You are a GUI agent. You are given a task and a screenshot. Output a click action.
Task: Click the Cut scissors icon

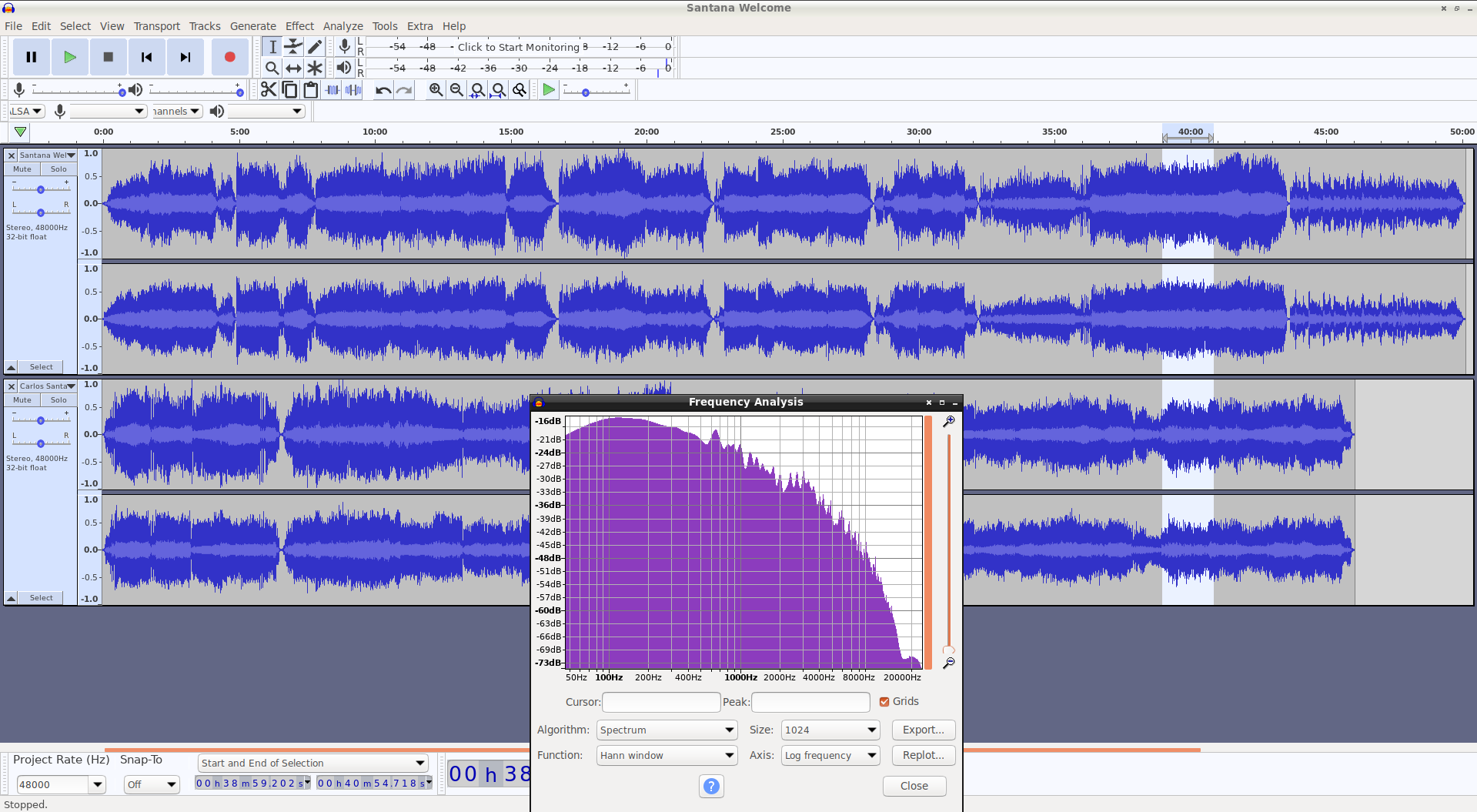(x=268, y=90)
